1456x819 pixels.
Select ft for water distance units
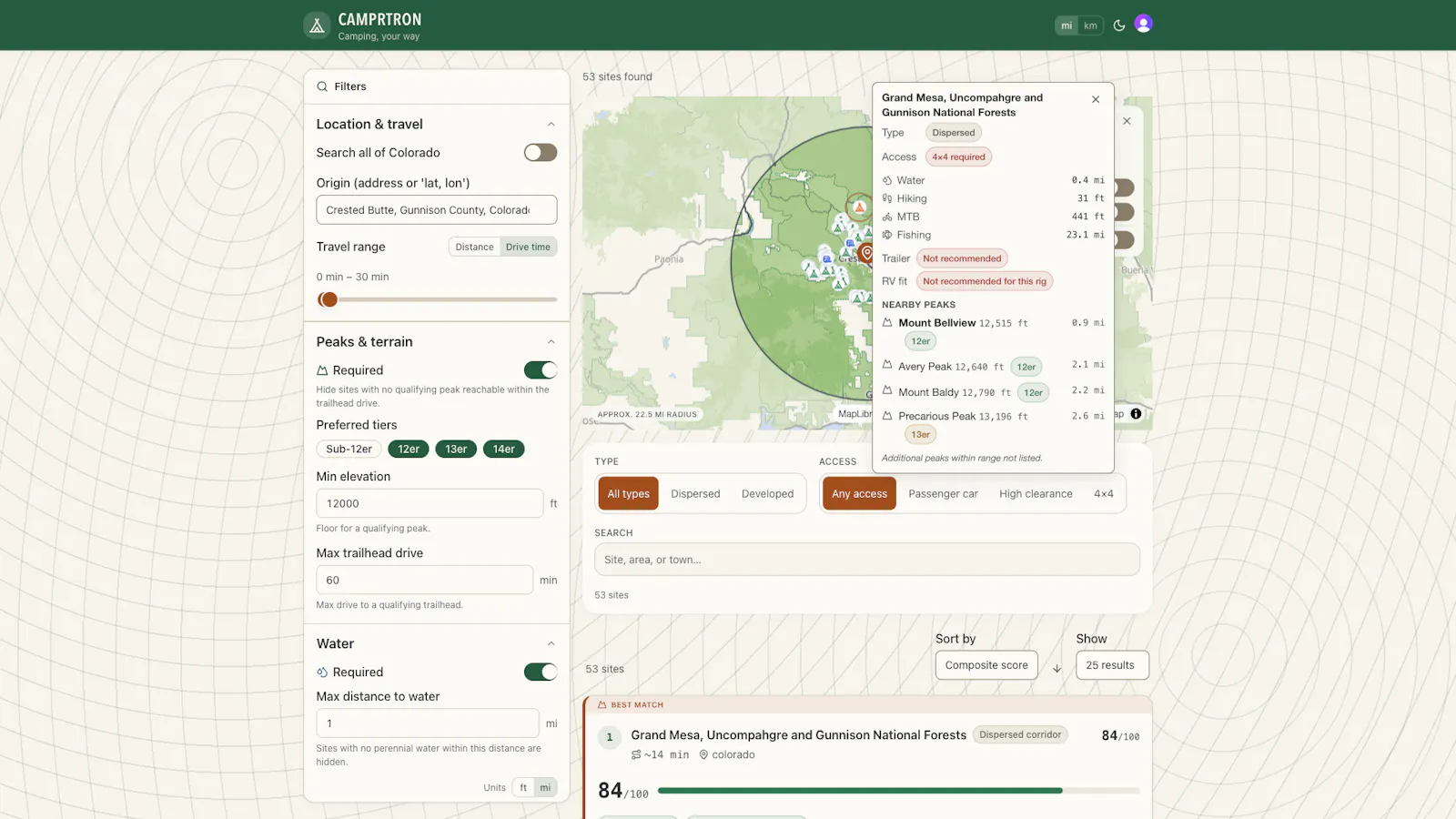tap(523, 788)
